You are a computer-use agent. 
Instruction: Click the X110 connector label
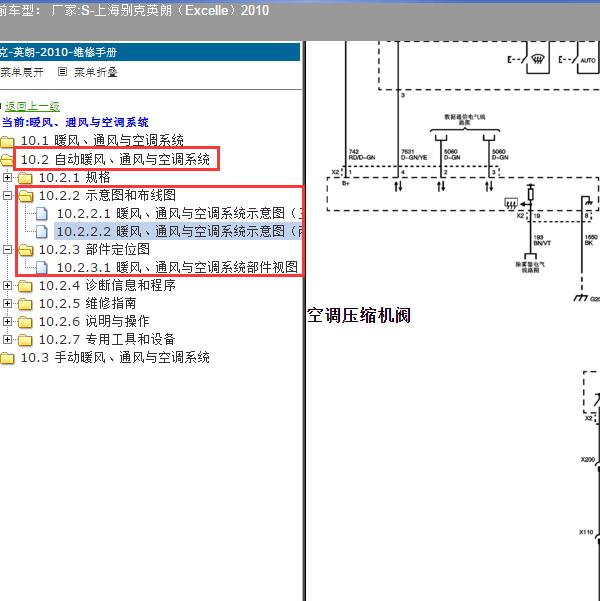point(586,532)
